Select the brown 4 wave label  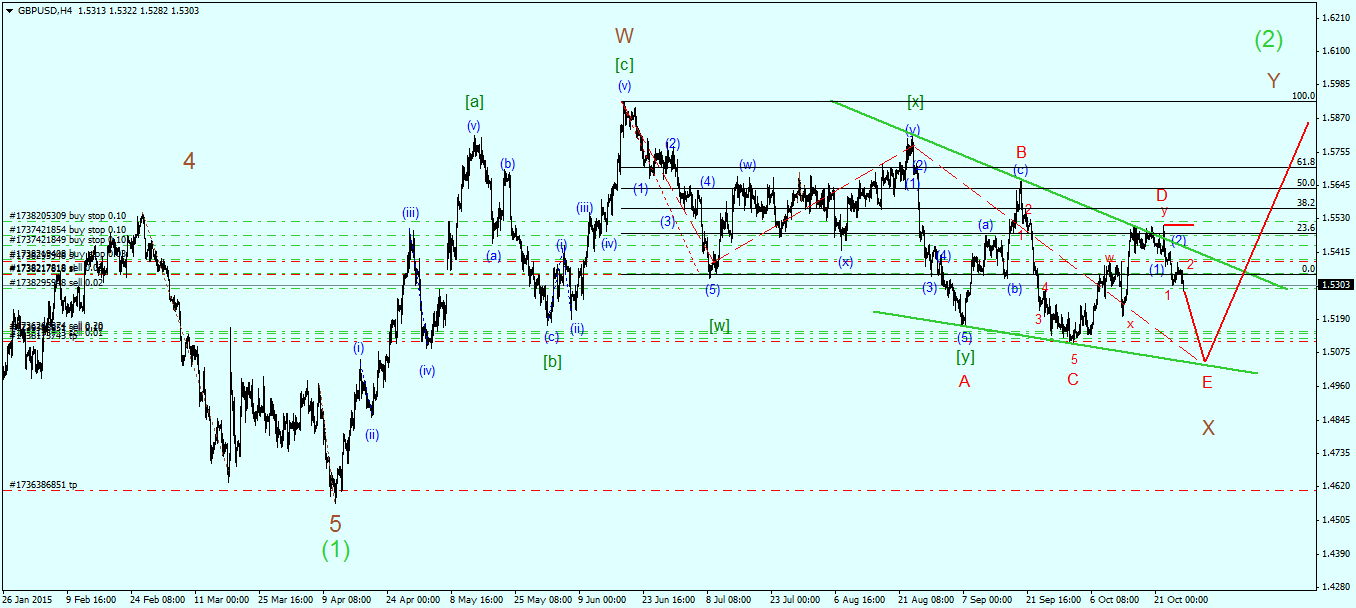pyautogui.click(x=189, y=159)
